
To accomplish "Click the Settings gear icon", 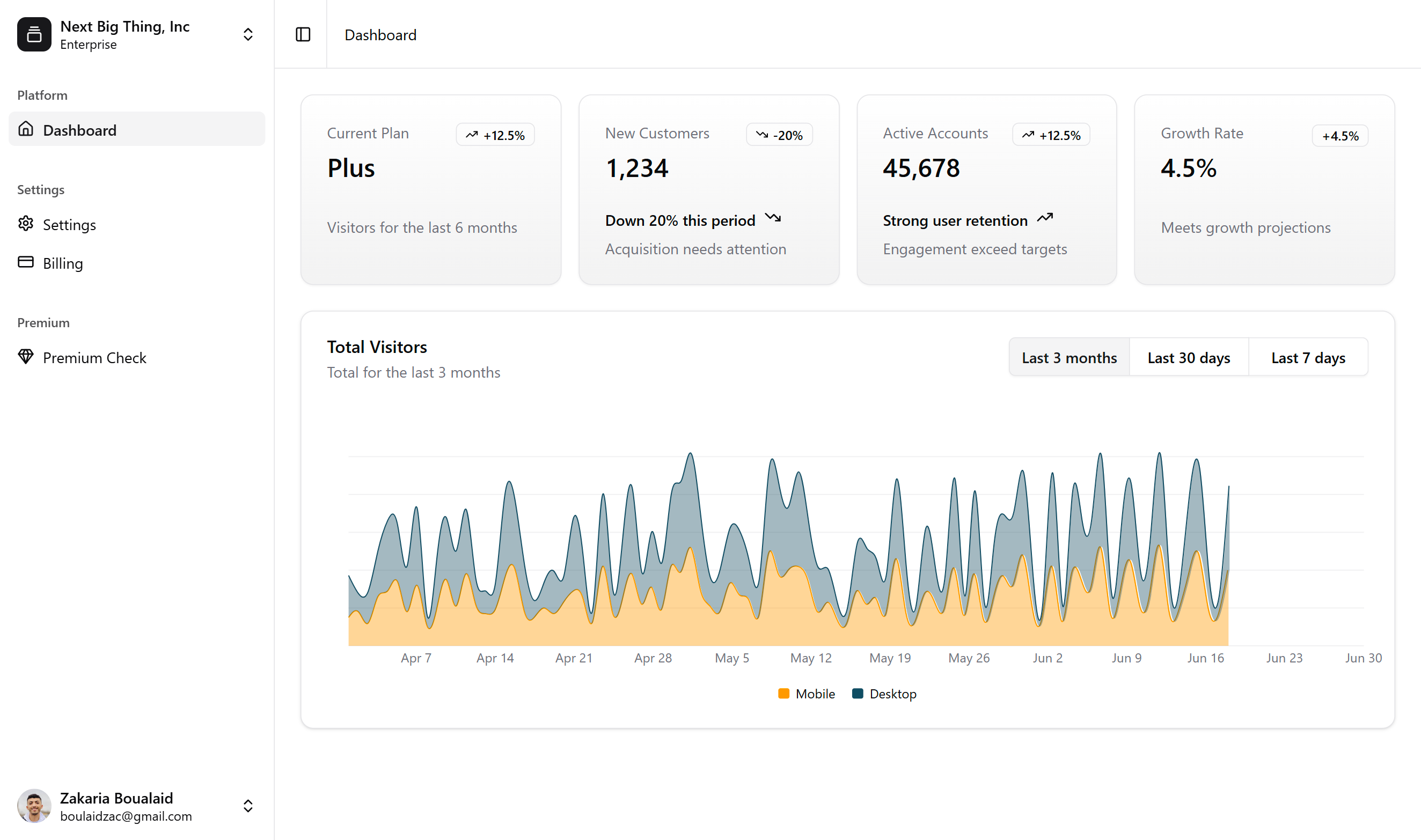I will click(x=25, y=224).
